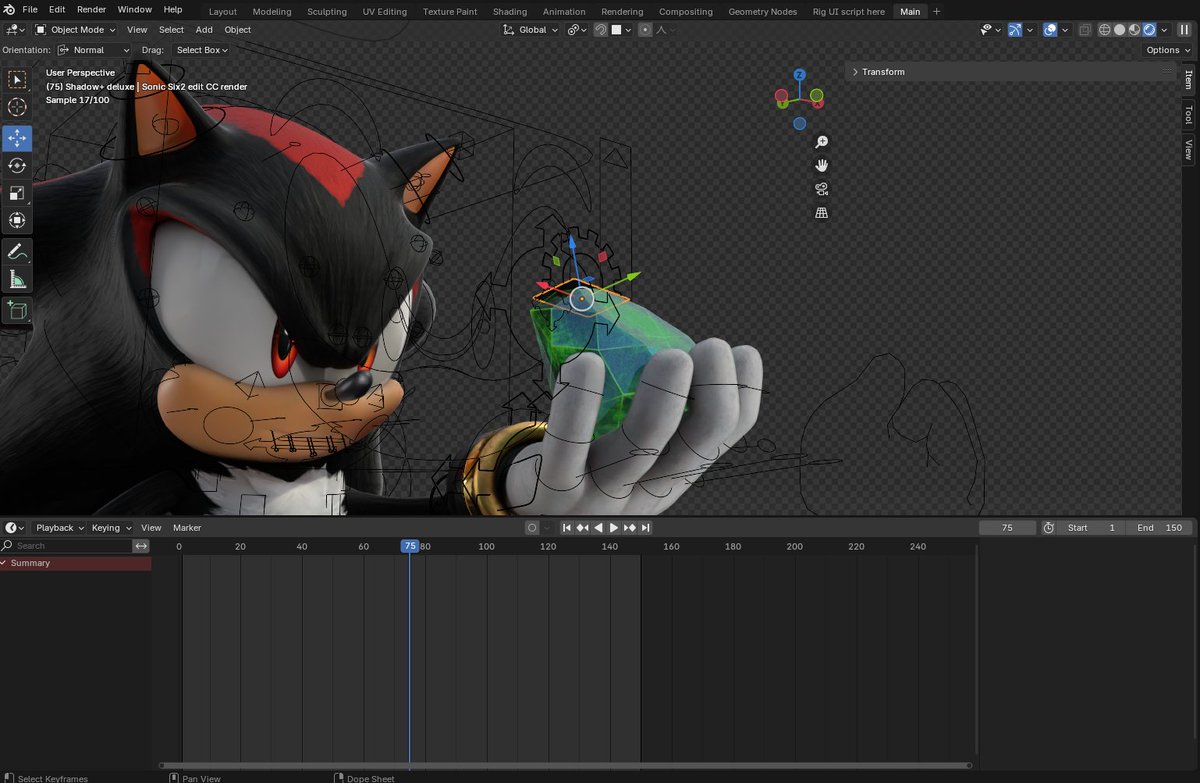
Task: Toggle camera view icon in viewport
Action: (x=822, y=189)
